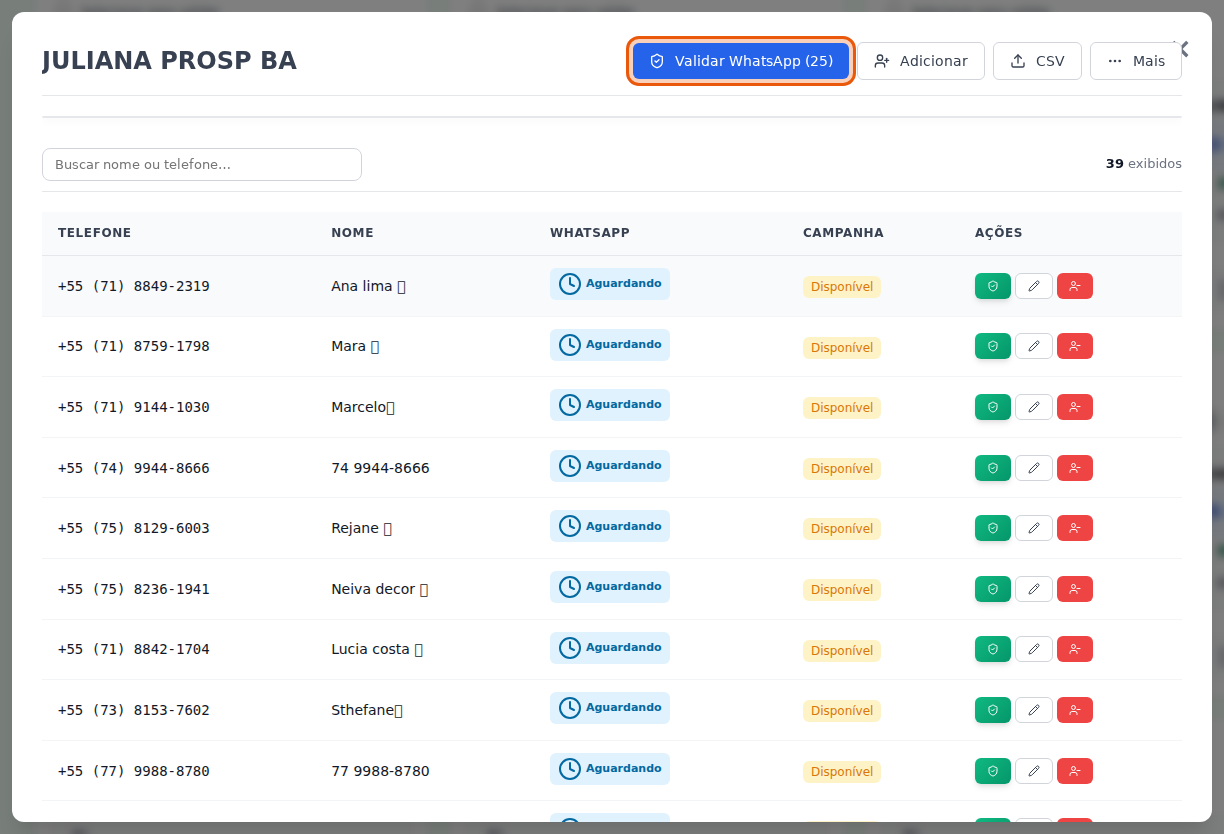Click the AÇÕES column header

[998, 233]
